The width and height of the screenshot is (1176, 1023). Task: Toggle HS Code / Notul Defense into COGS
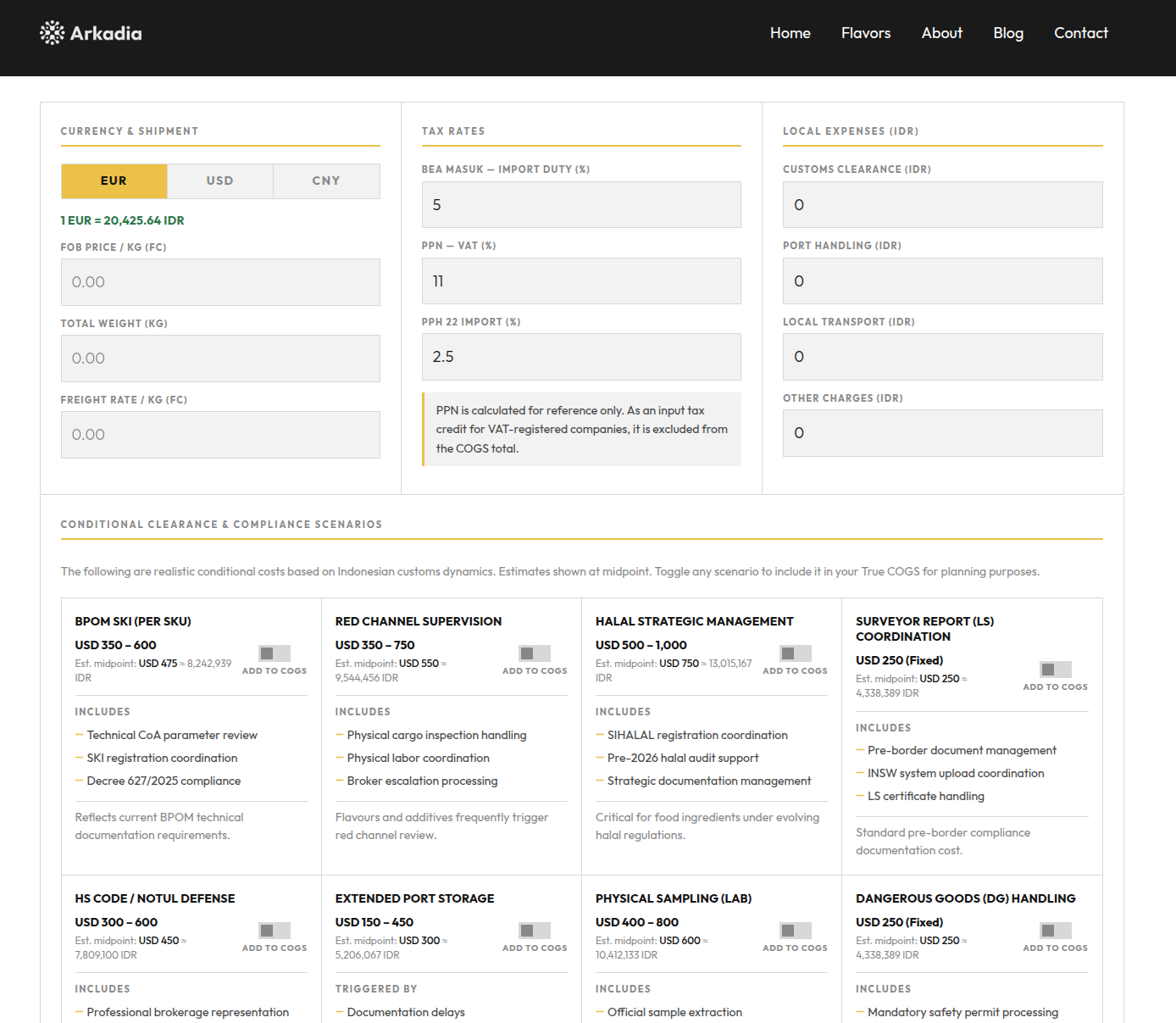(x=275, y=931)
